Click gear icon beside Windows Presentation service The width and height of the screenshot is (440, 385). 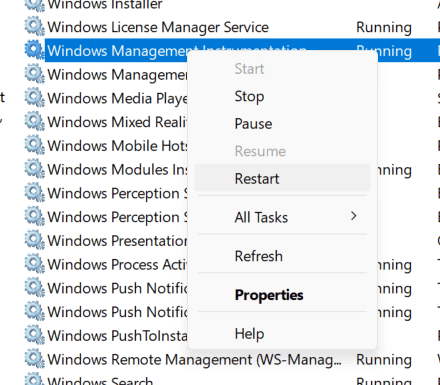click(34, 240)
